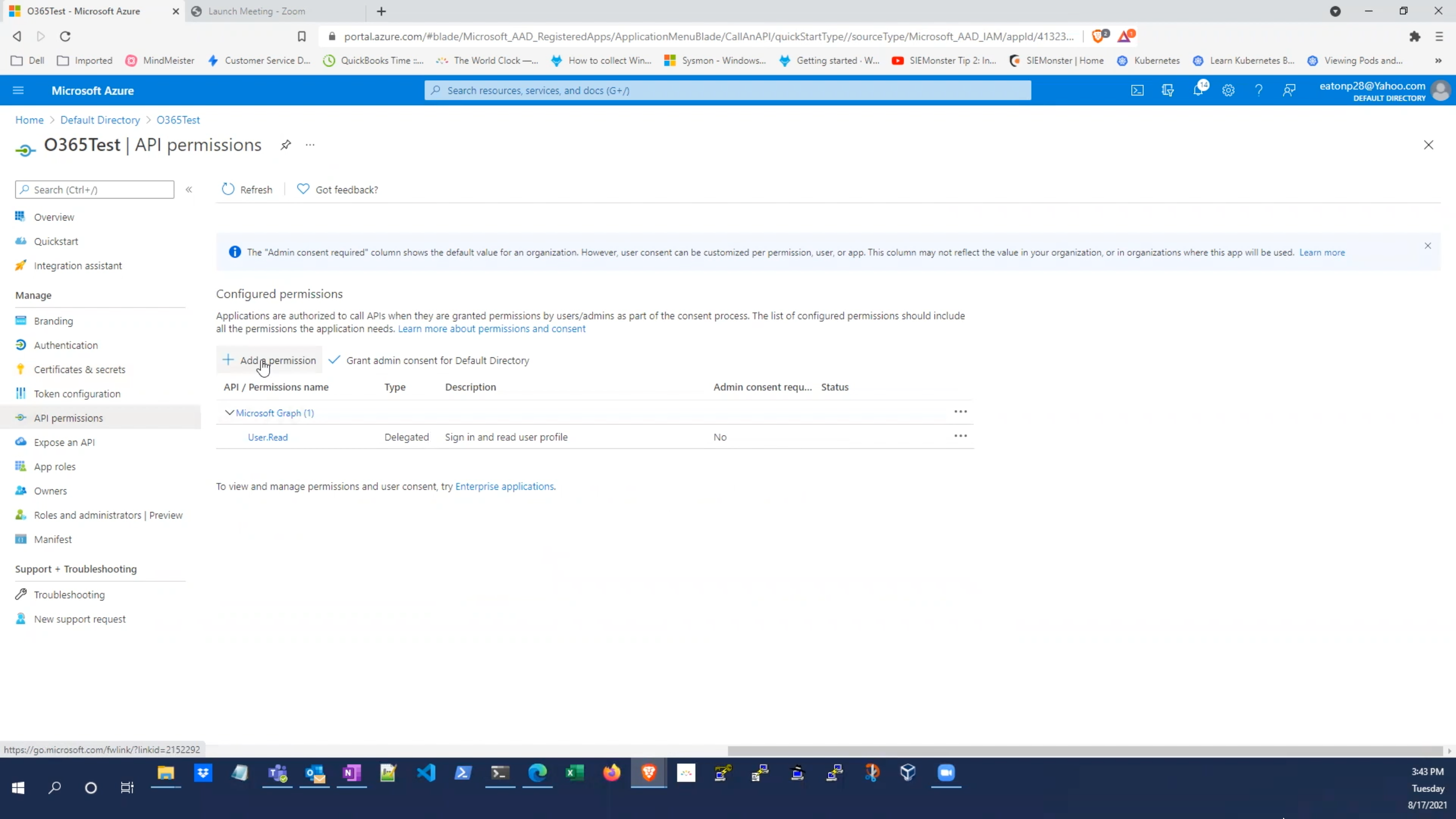Toggle the bookmark star in the address bar

(302, 36)
